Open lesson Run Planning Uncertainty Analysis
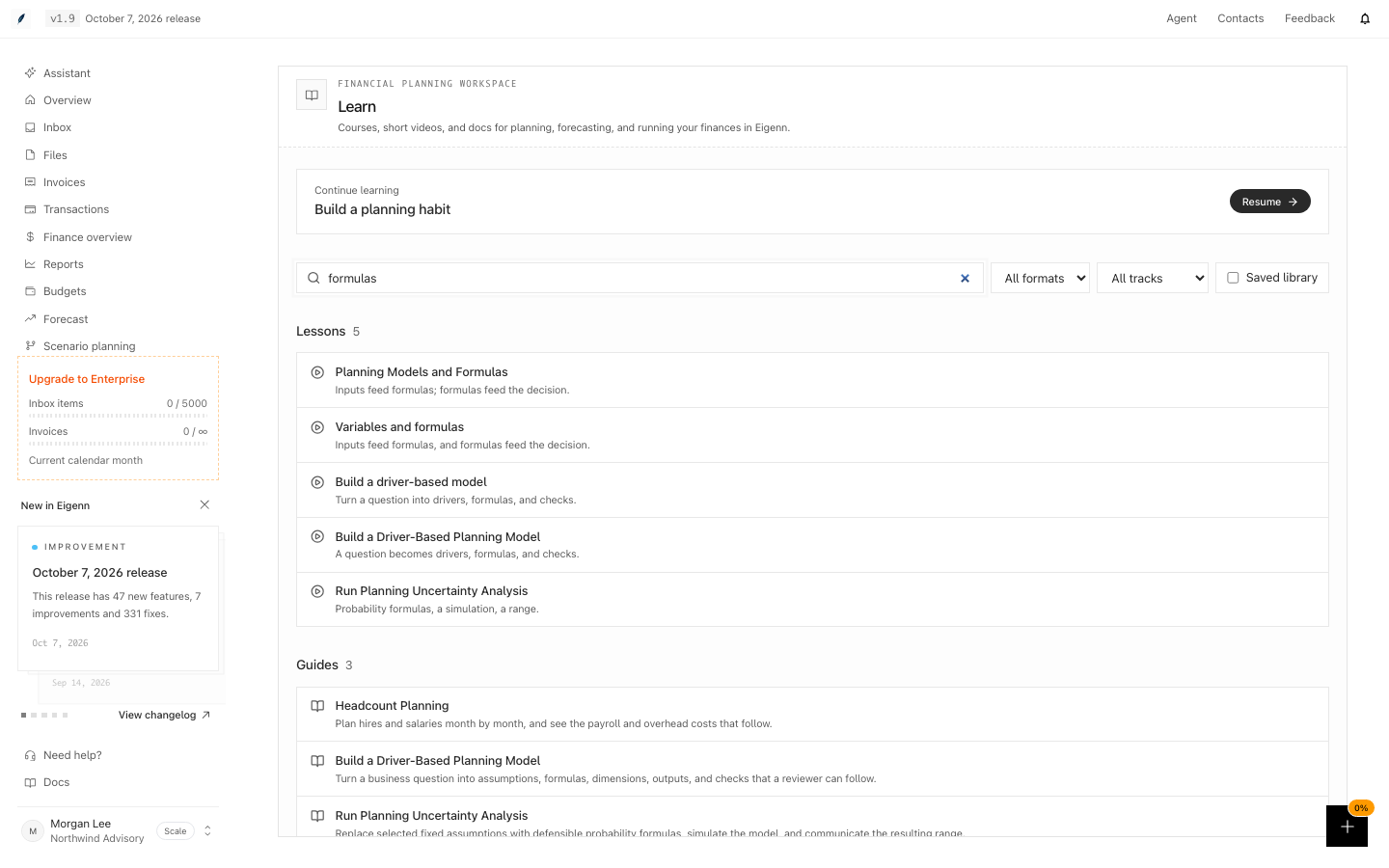Screen dimensions: 1389x868 click(812, 599)
